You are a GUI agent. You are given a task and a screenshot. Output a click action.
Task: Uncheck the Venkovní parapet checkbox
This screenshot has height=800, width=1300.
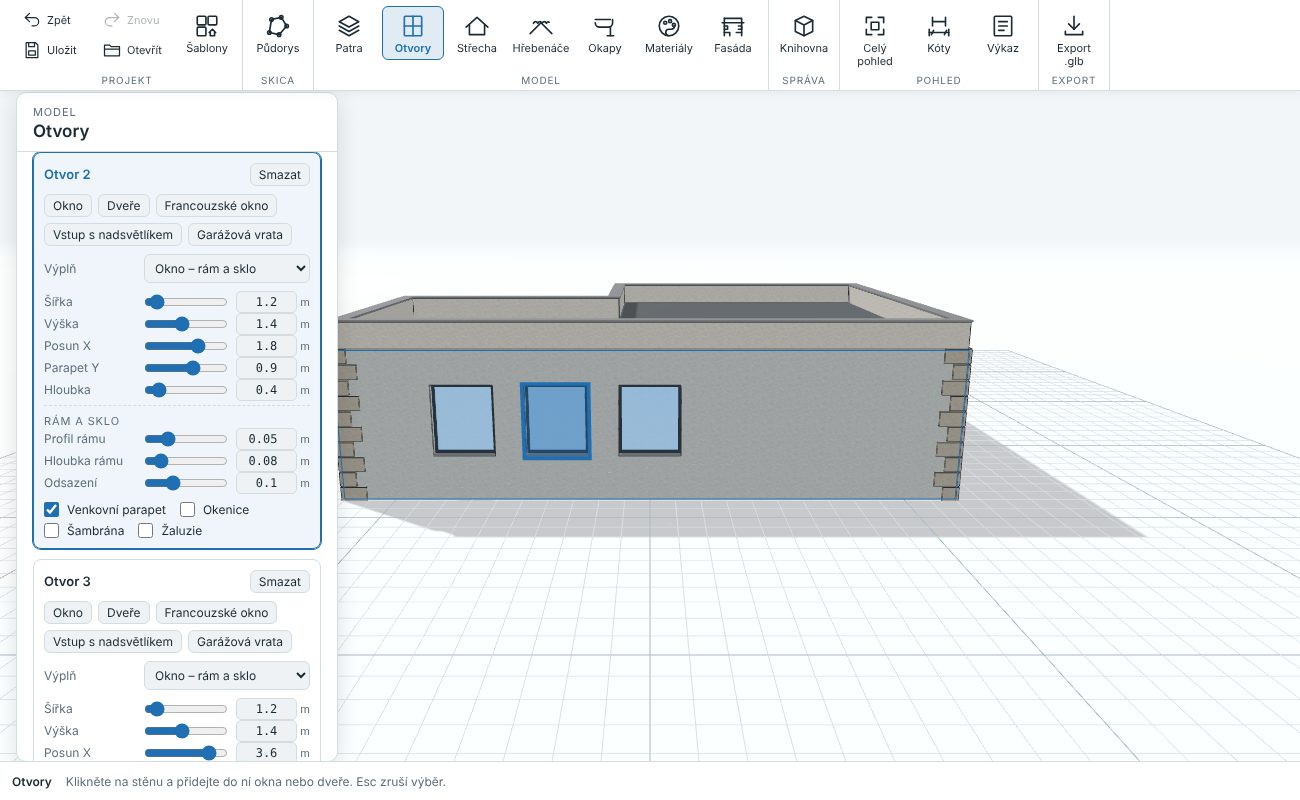click(52, 510)
